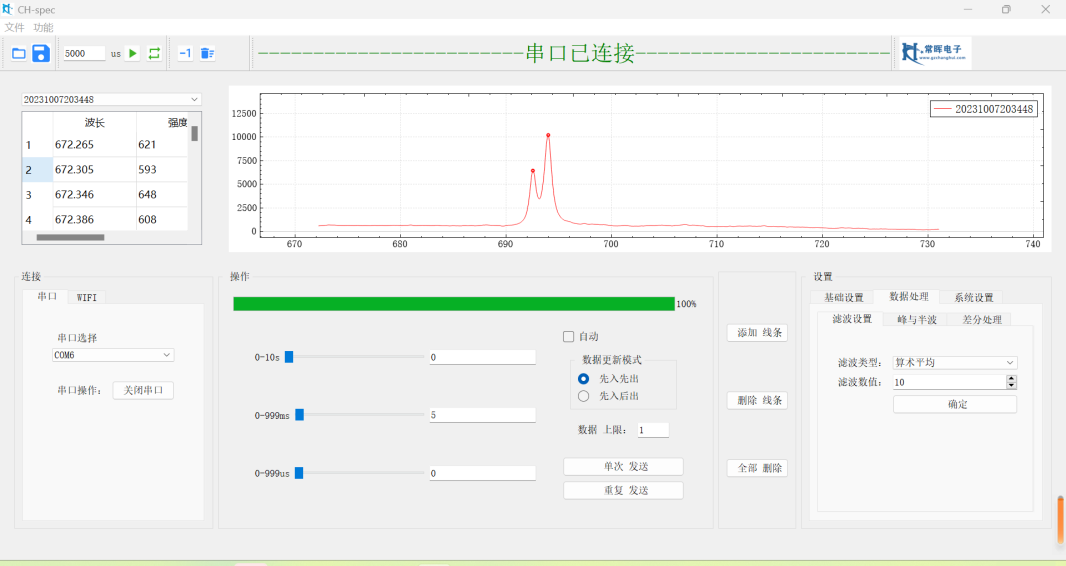Select wavelength cell 672.305
1066x566 pixels.
[94, 170]
